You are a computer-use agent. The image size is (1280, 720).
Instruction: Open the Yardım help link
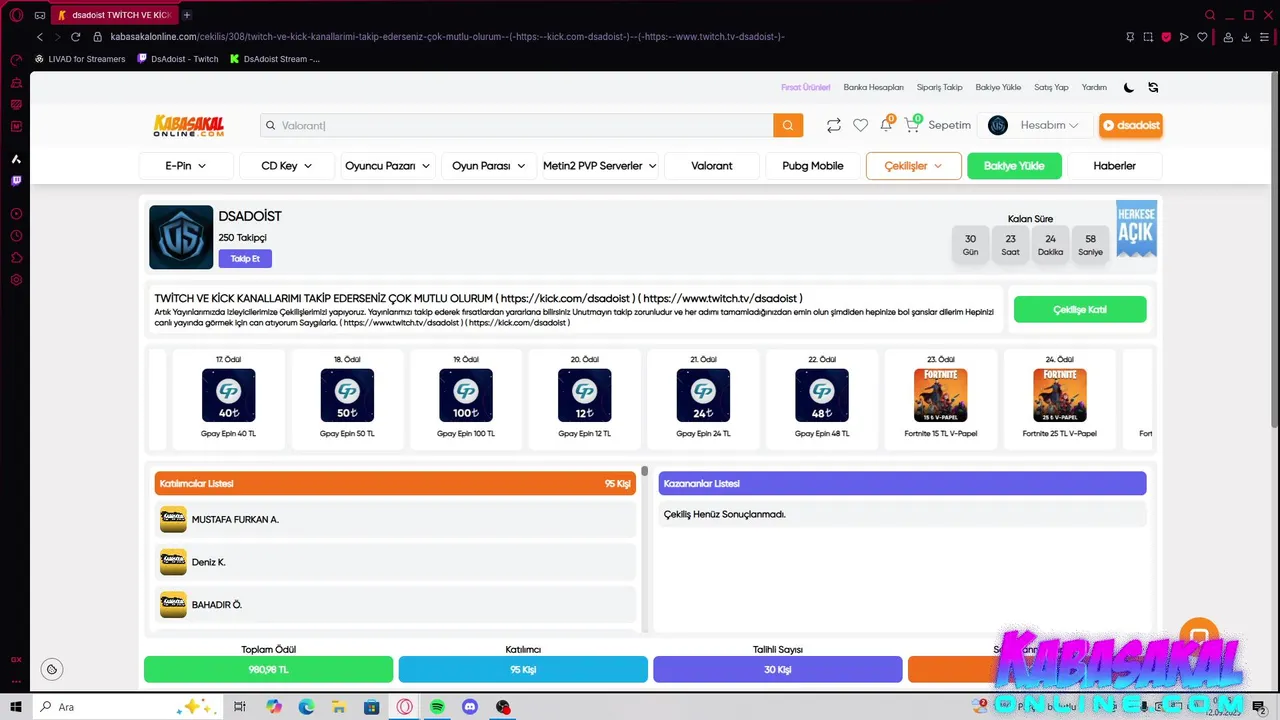click(x=1094, y=87)
